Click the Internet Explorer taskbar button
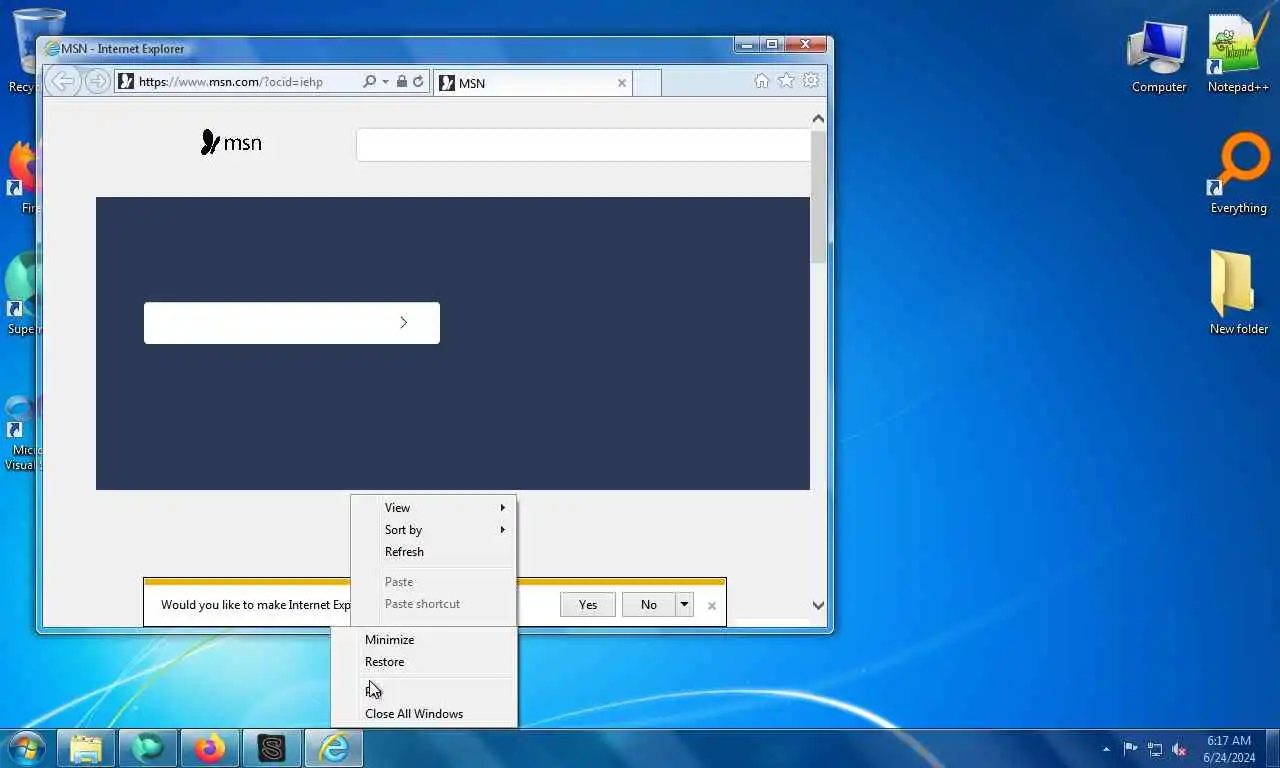The image size is (1280, 768). pyautogui.click(x=334, y=748)
